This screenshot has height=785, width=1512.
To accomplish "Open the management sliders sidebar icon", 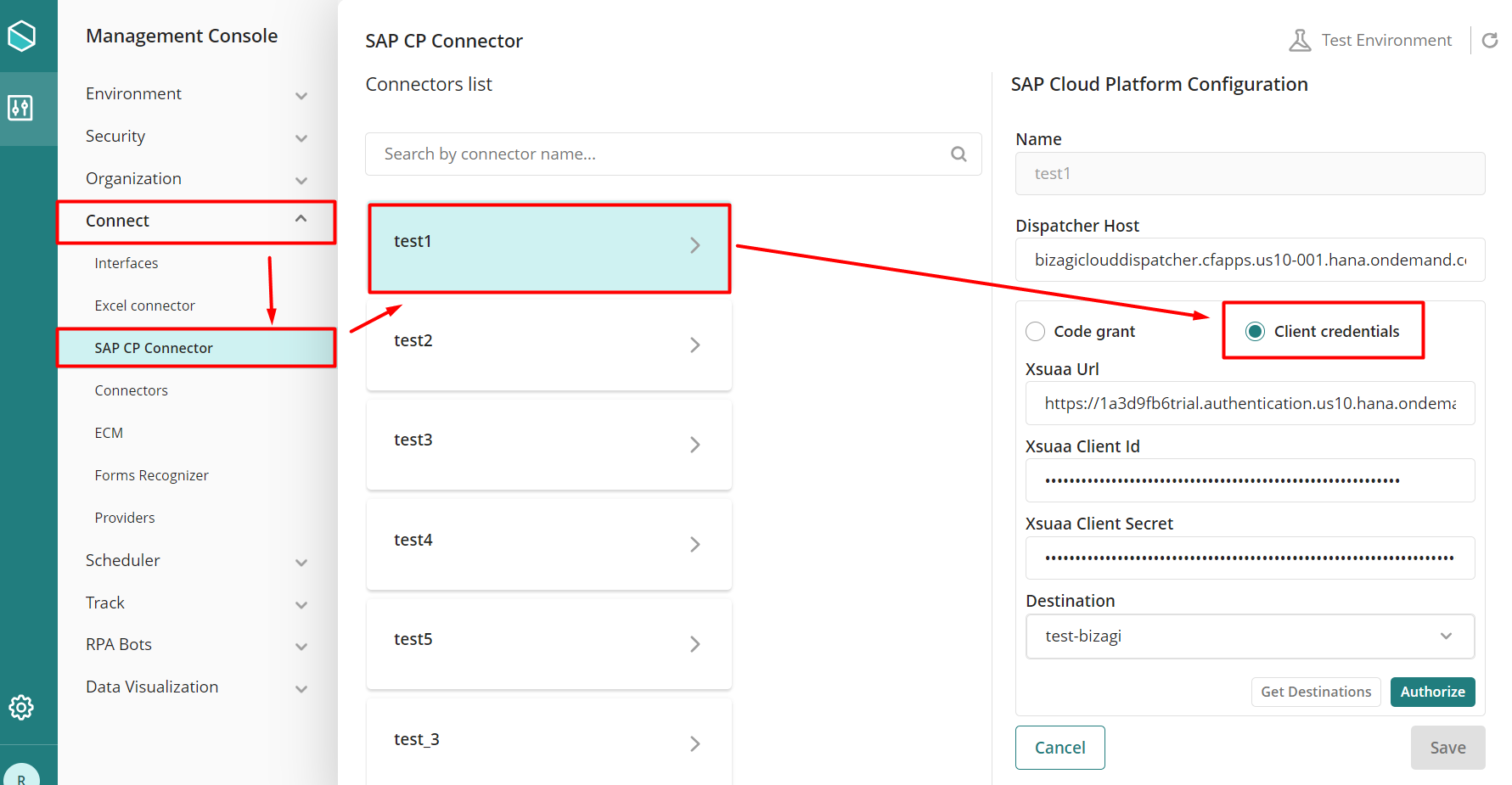I will (x=20, y=108).
